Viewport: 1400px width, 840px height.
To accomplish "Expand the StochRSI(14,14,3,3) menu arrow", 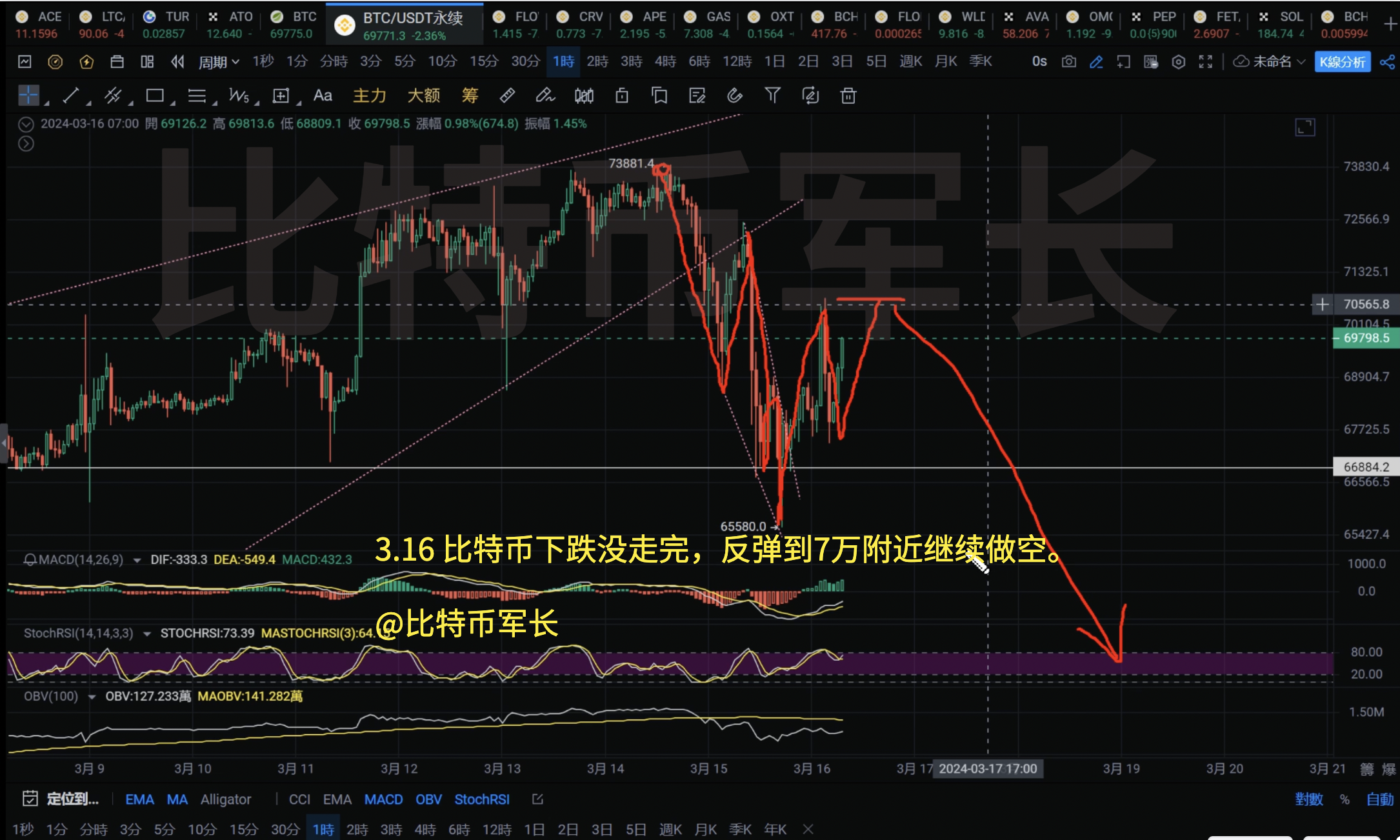I will 146,634.
